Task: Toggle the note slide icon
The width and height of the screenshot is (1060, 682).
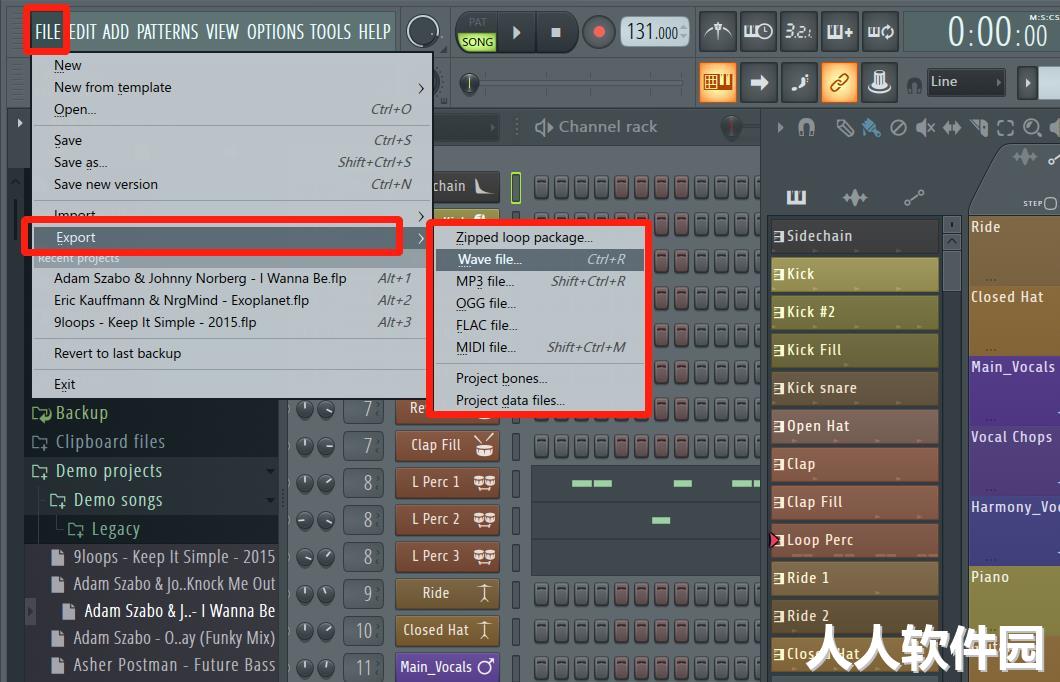Action: pyautogui.click(x=799, y=82)
